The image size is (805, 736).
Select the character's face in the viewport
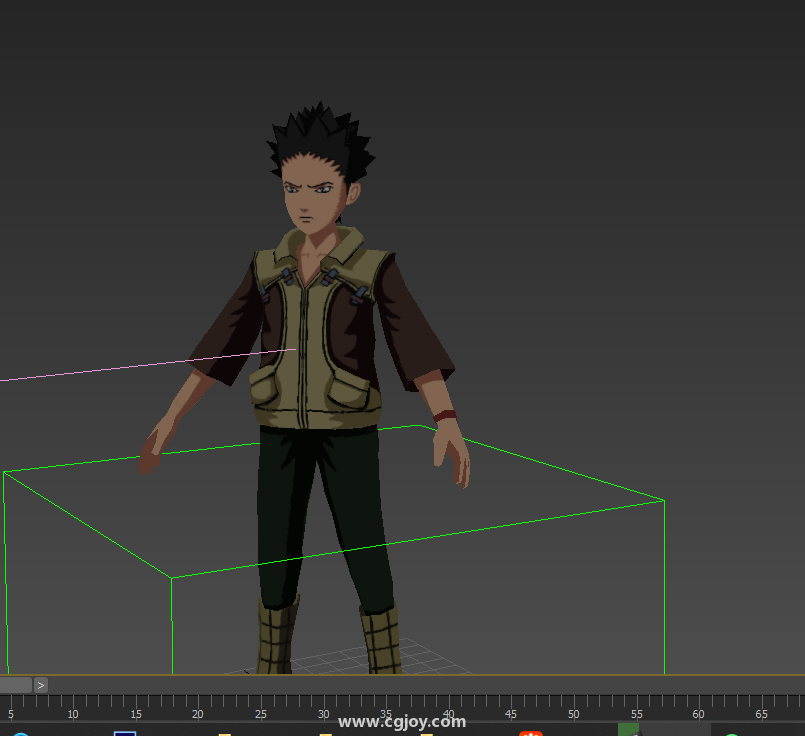point(310,198)
